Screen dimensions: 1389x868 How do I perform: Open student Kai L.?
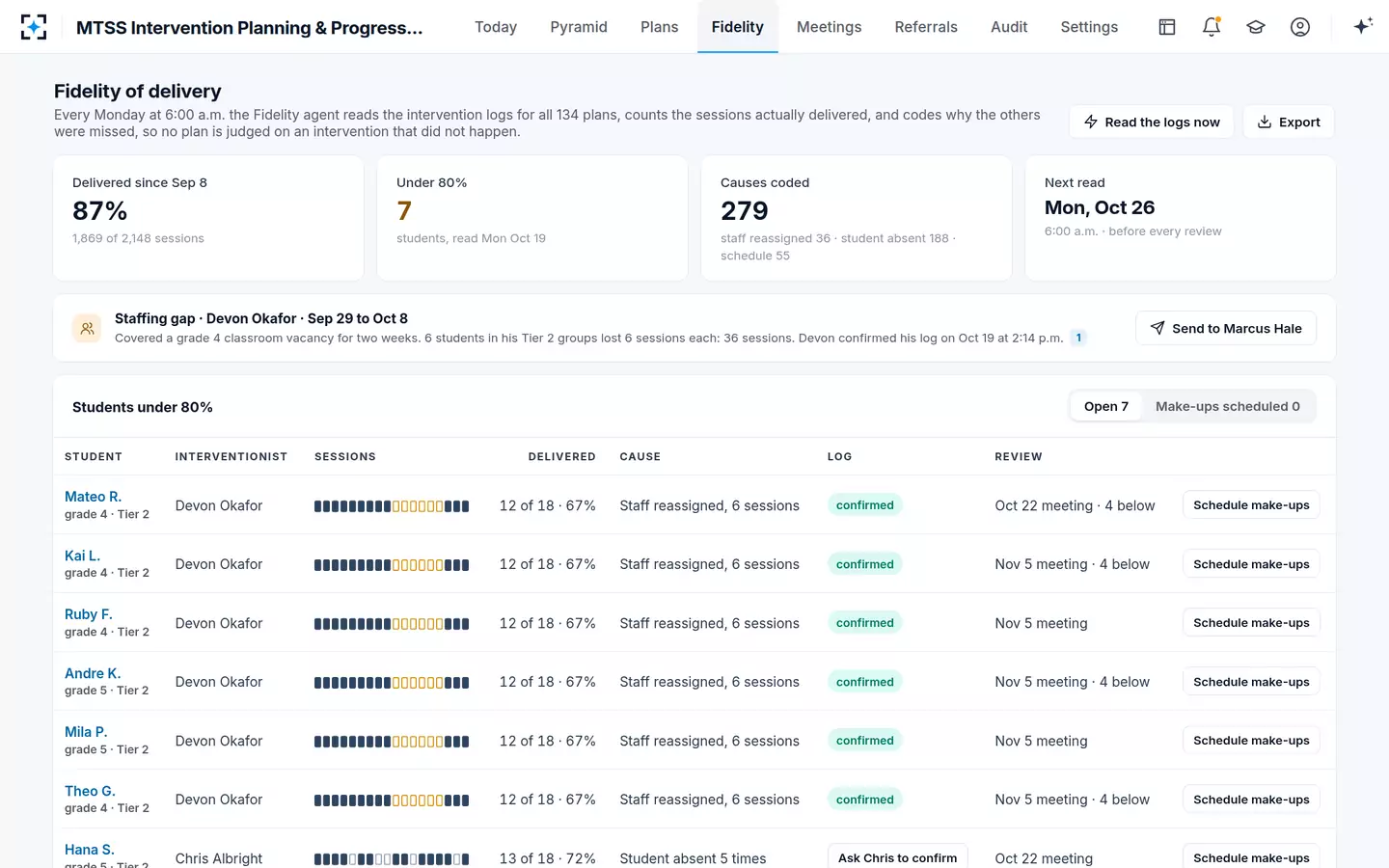pyautogui.click(x=82, y=556)
